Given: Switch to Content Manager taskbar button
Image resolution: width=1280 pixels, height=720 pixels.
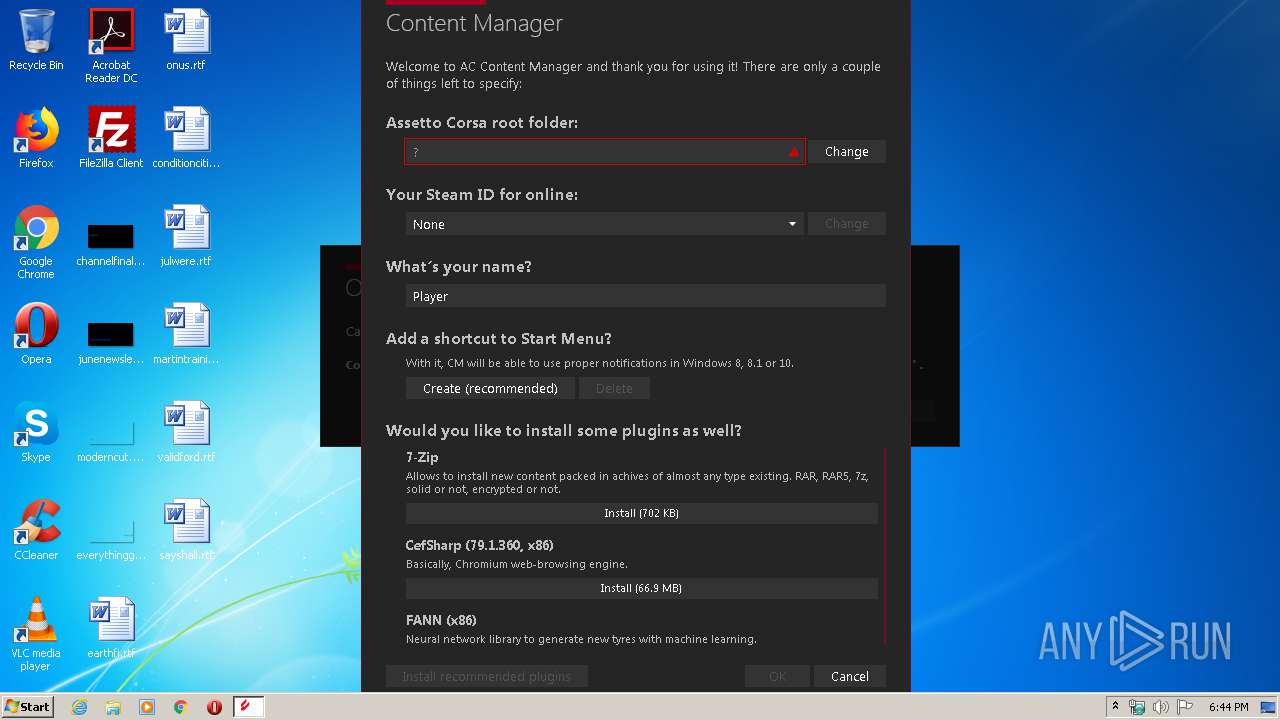Looking at the screenshot, I should click(249, 707).
